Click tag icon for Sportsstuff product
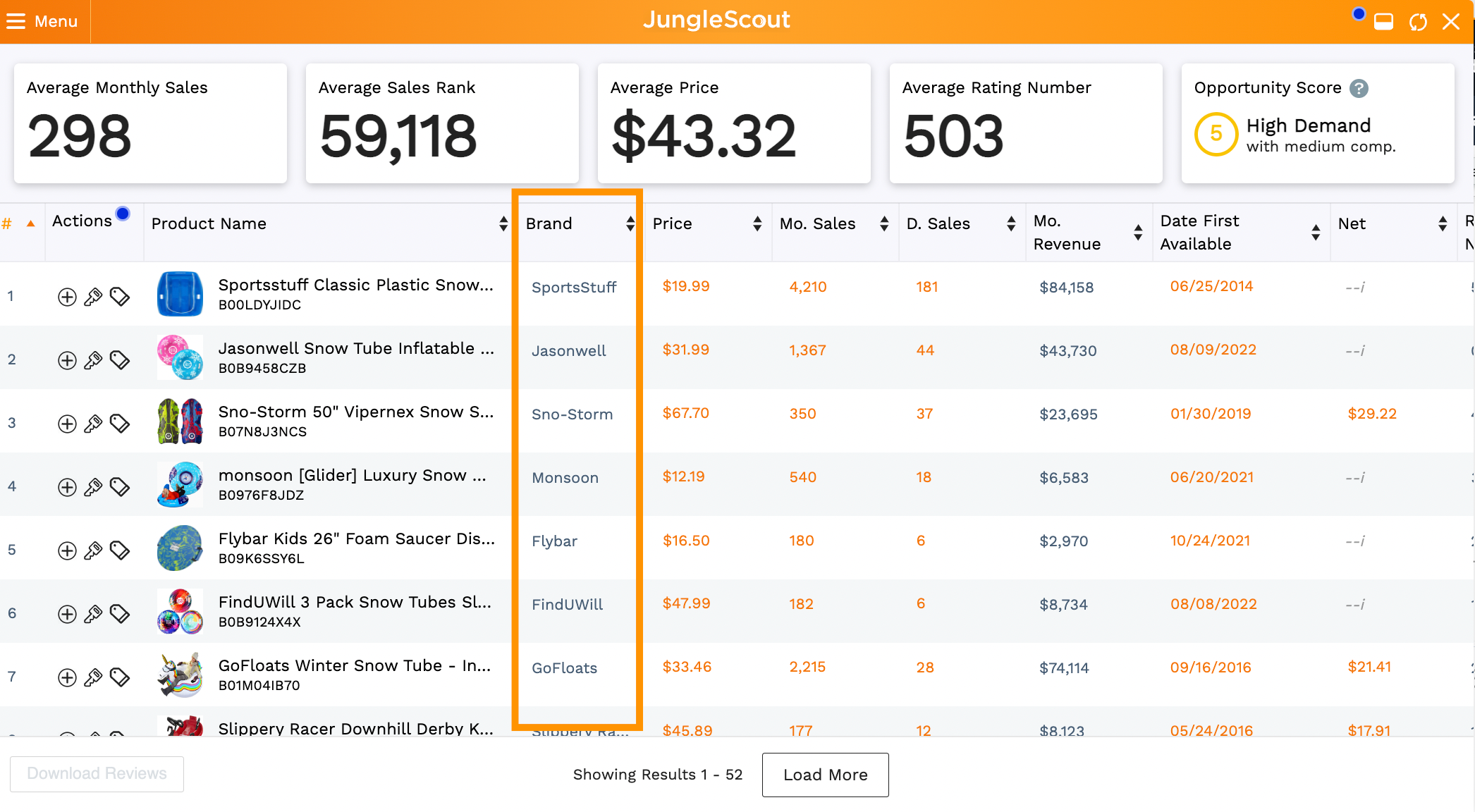 [120, 297]
